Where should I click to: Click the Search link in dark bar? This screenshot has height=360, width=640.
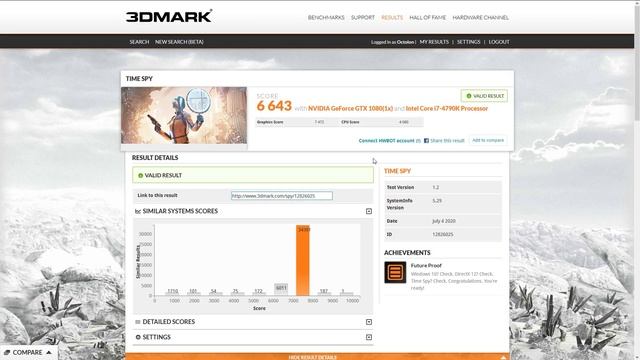pyautogui.click(x=139, y=42)
